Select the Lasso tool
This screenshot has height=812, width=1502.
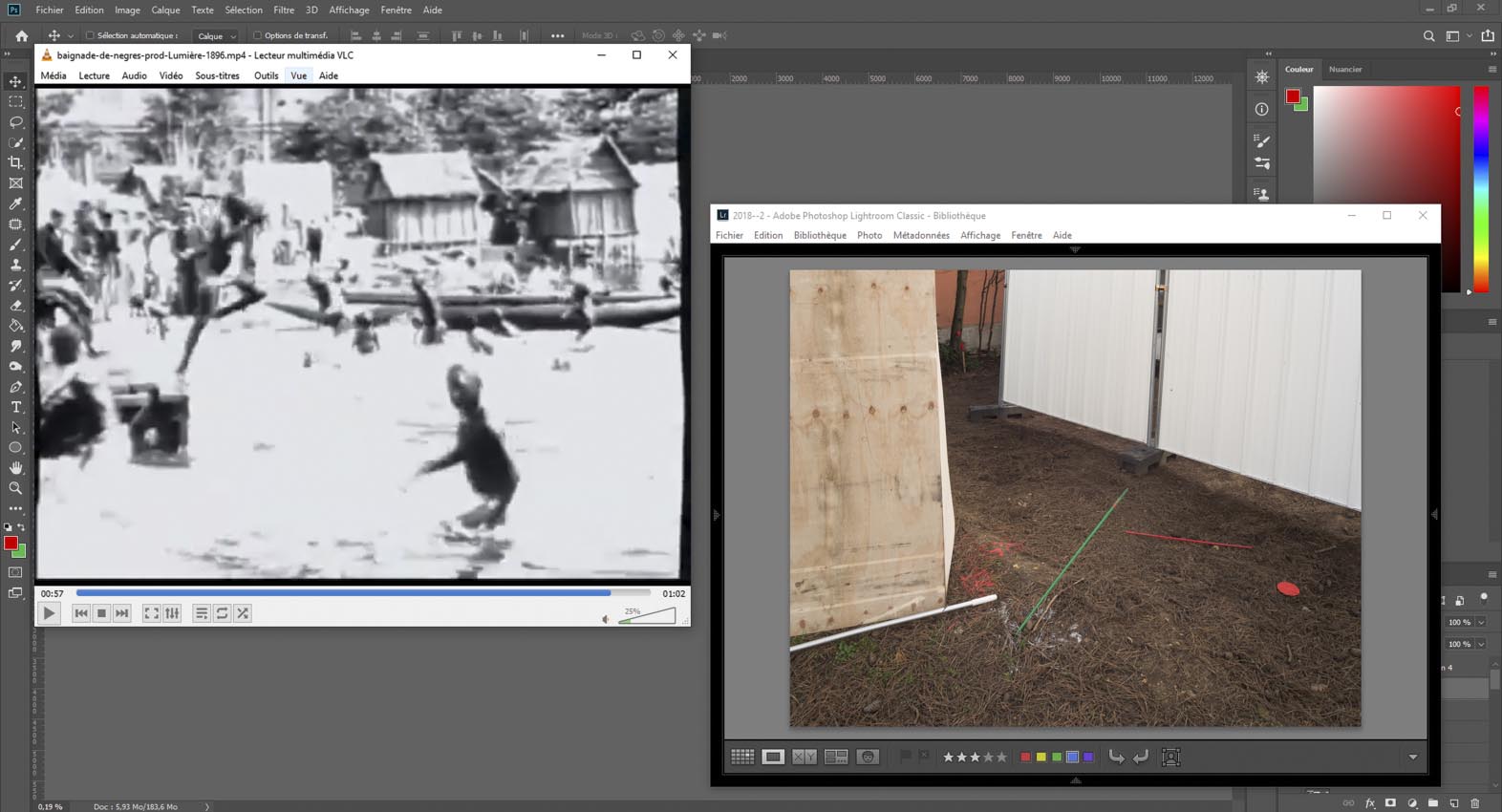click(x=15, y=122)
